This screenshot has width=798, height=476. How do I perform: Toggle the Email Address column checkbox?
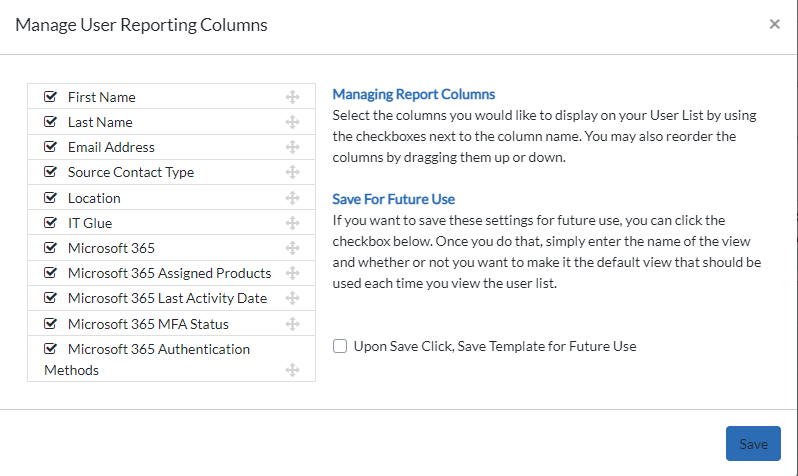(50, 147)
